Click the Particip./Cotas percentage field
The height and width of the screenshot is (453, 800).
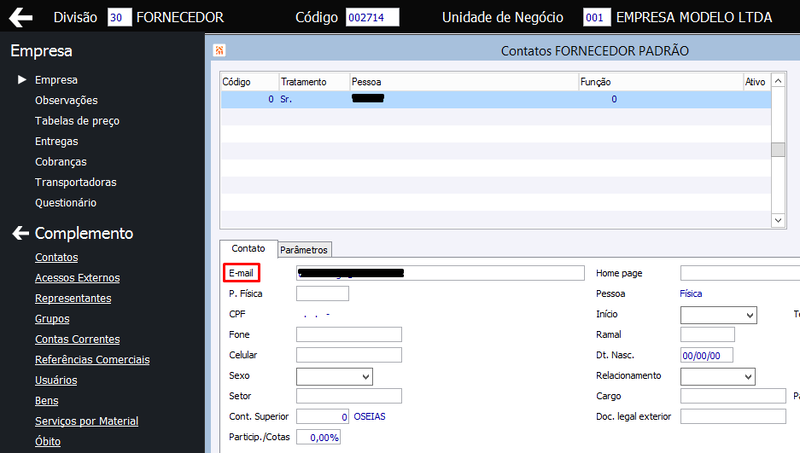(x=318, y=437)
